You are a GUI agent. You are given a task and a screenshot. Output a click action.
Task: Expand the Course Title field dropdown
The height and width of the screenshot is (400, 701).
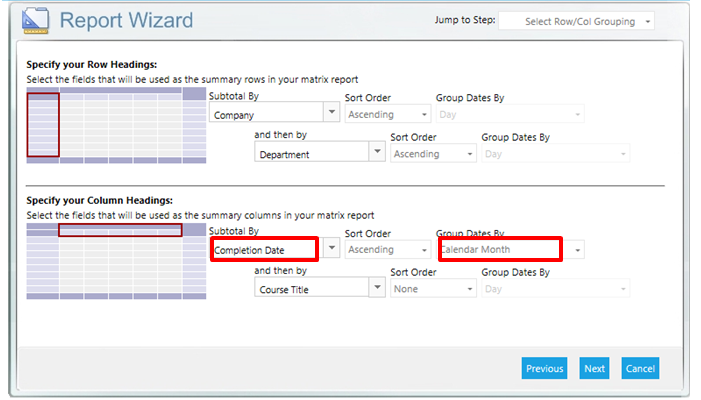click(x=320, y=289)
